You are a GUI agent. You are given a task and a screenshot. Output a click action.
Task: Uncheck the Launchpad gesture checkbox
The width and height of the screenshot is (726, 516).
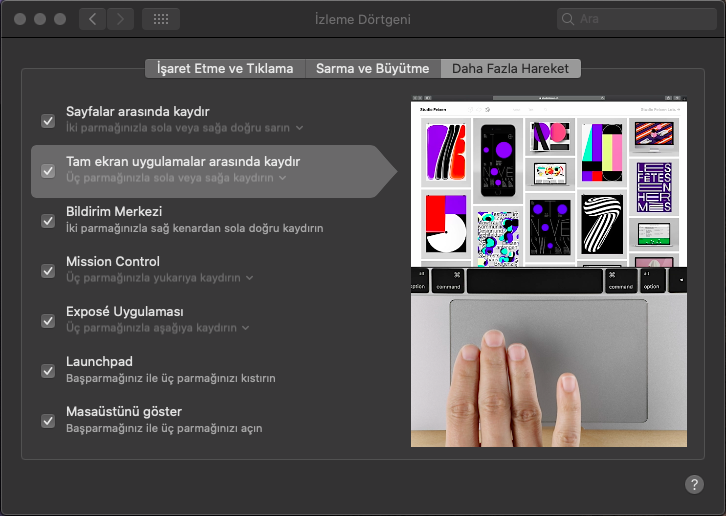48,370
